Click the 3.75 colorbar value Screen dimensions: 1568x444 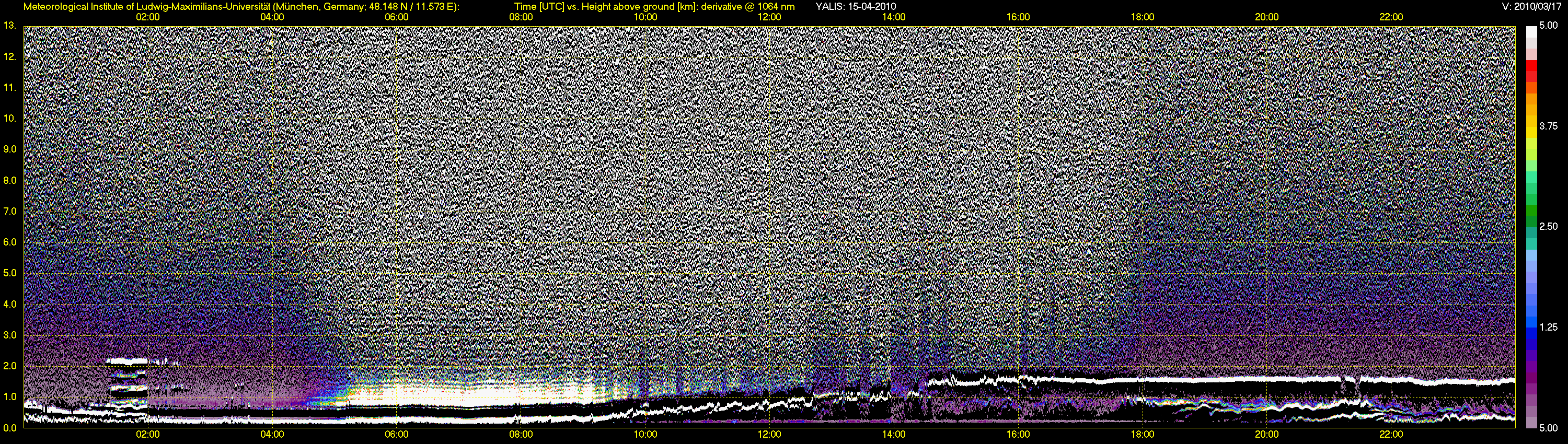point(1549,126)
